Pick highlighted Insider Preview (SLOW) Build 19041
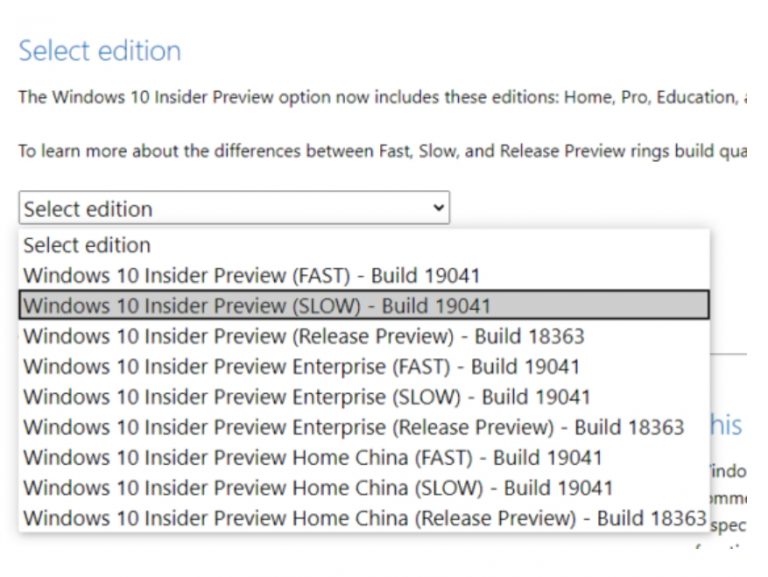Viewport: 768px width, 577px height. point(257,305)
